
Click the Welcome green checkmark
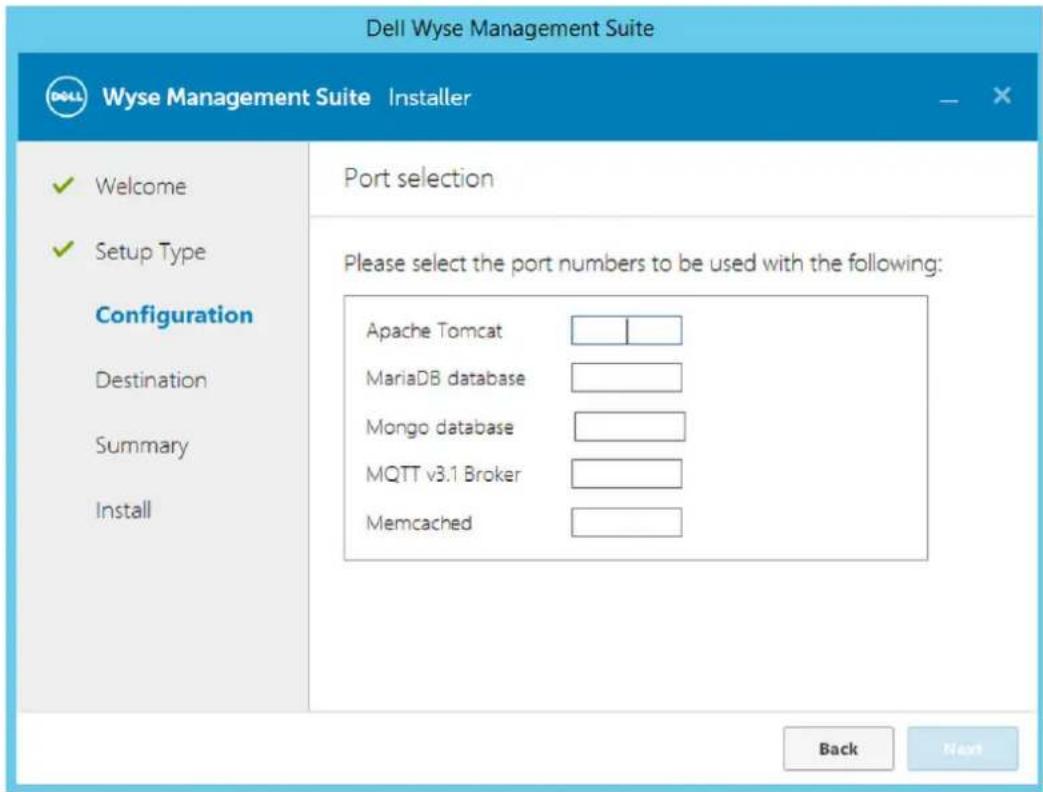pyautogui.click(x=63, y=185)
